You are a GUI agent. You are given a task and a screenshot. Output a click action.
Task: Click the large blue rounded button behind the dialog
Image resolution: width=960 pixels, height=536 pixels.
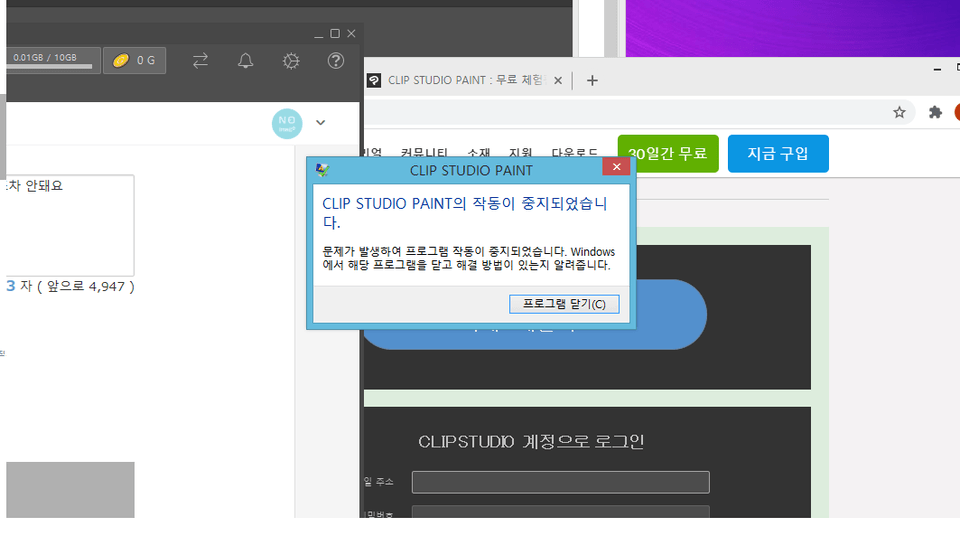click(670, 315)
